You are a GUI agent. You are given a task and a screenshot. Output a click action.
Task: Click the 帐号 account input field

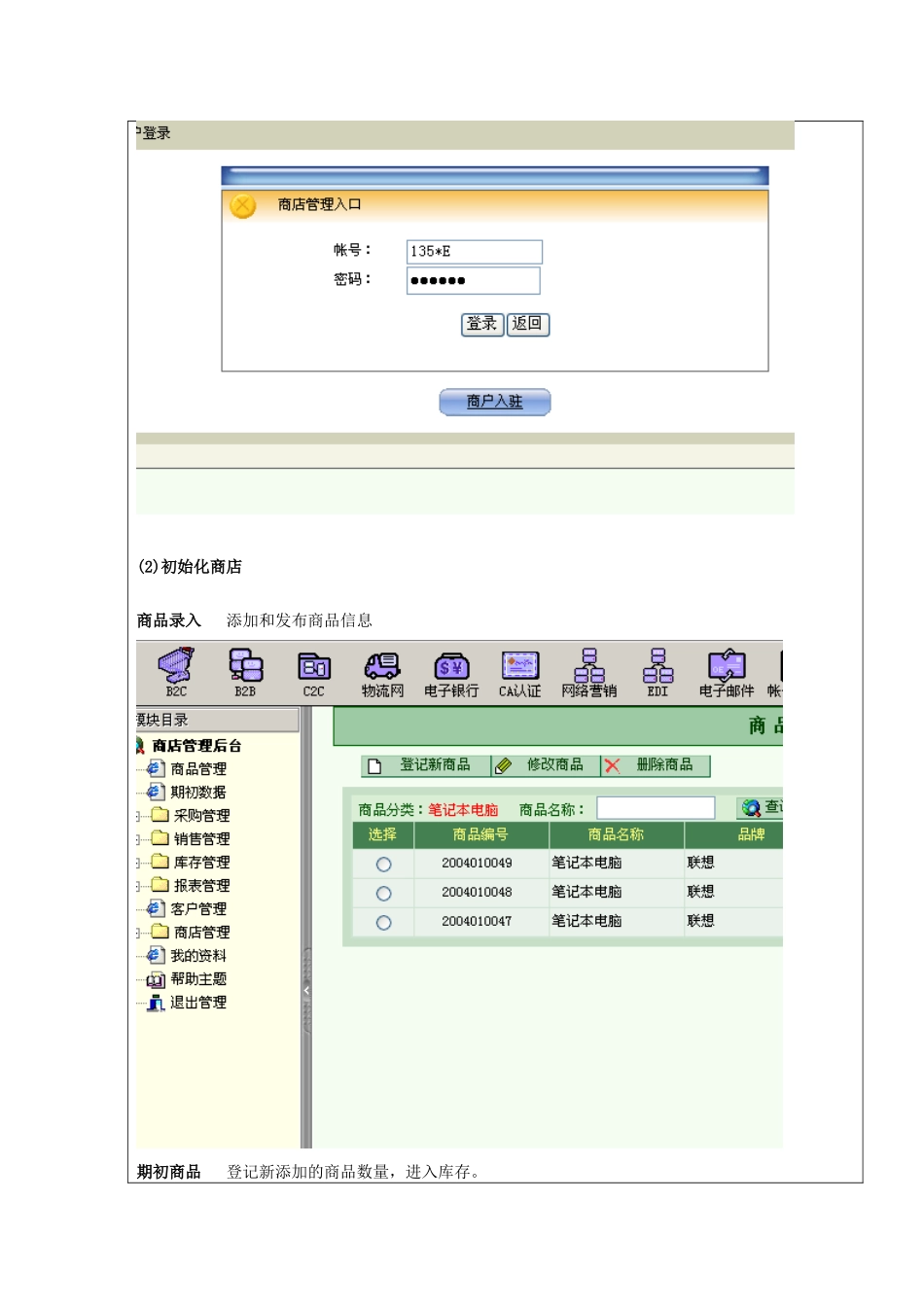(474, 251)
